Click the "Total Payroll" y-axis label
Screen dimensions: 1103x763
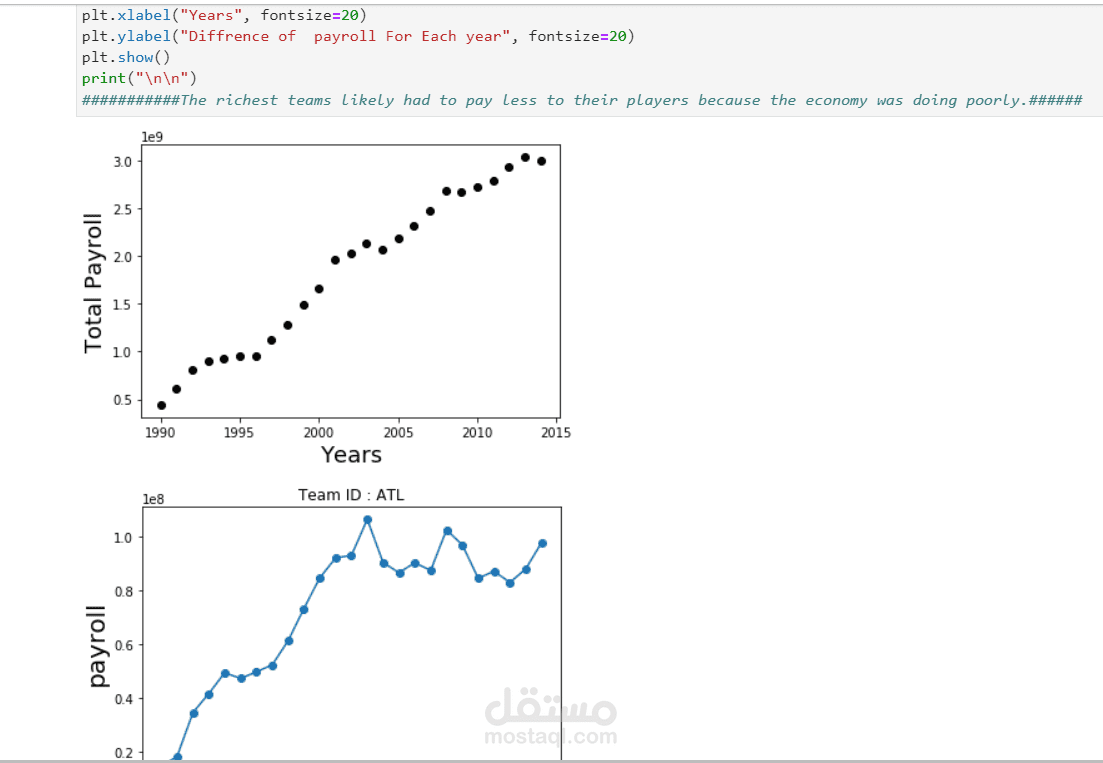[93, 283]
